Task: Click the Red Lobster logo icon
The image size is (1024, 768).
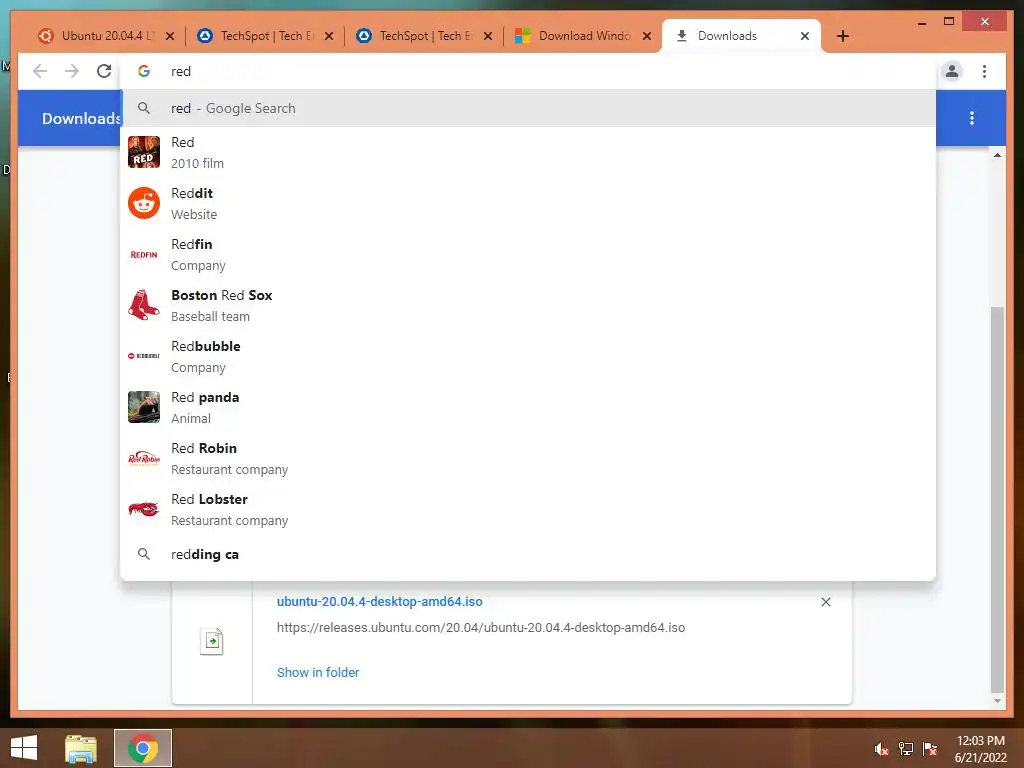Action: 144,509
